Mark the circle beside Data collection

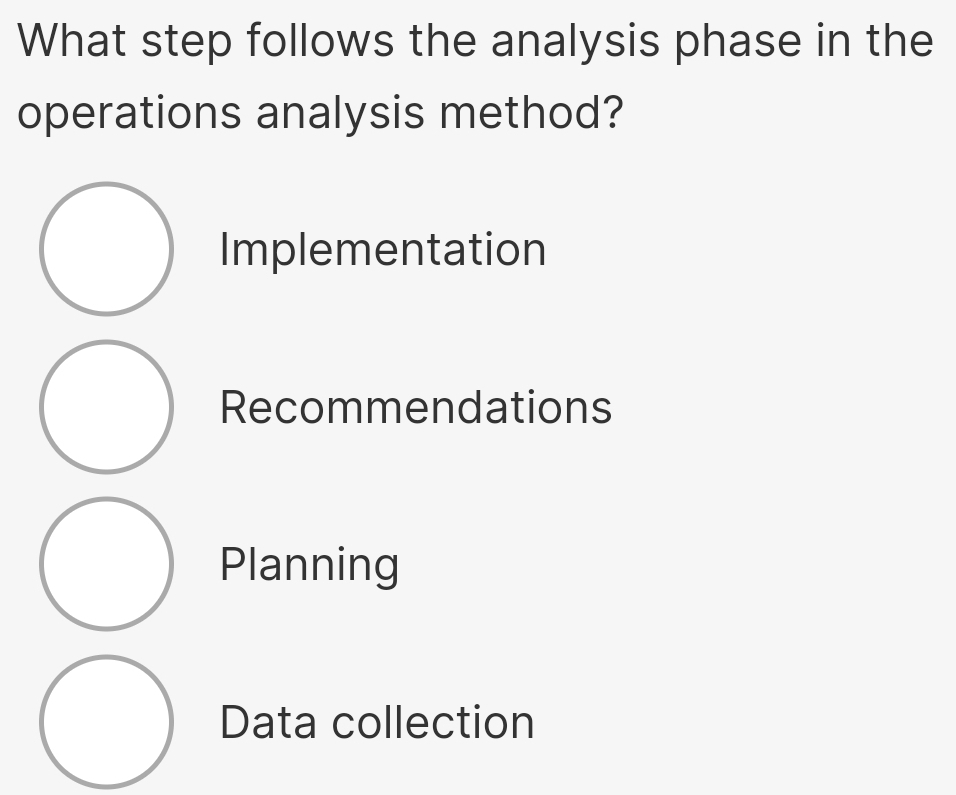click(x=106, y=721)
